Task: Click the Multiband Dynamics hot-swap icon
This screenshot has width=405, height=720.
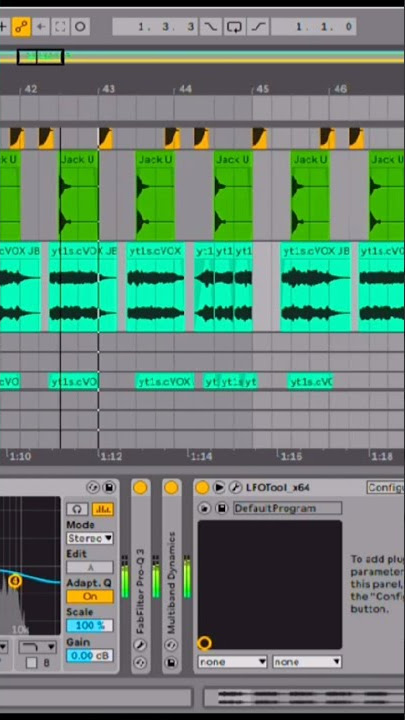Action: point(171,646)
